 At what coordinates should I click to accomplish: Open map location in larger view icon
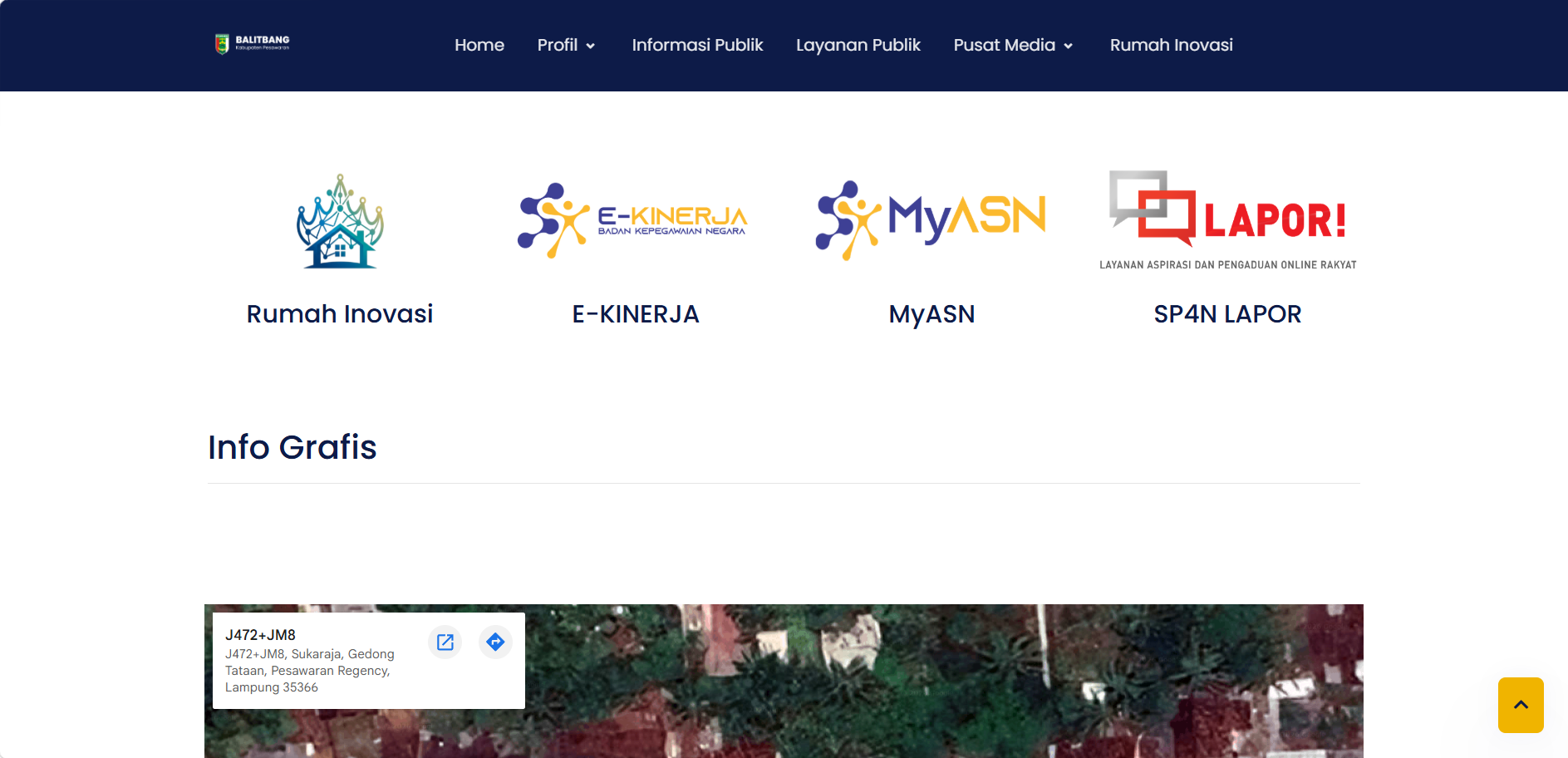(x=445, y=642)
